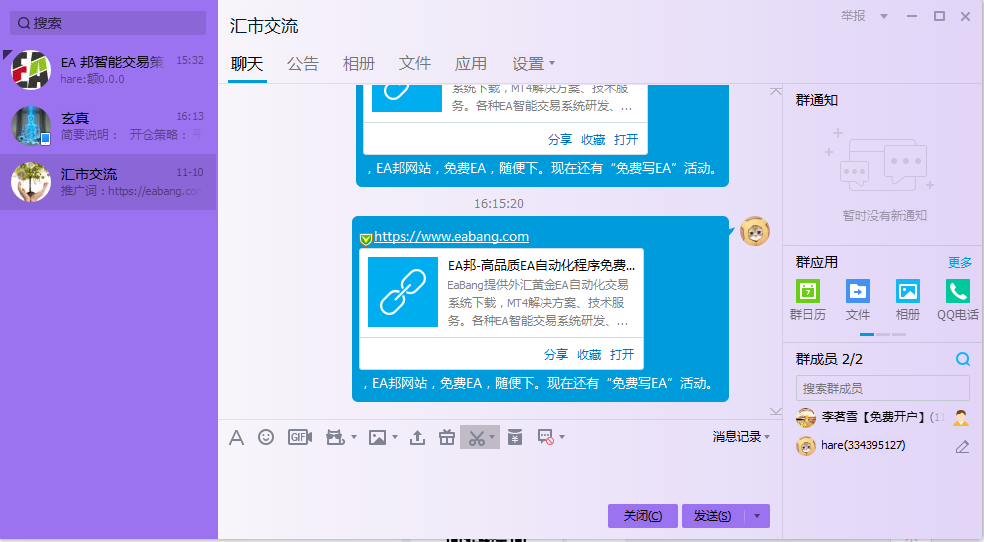Open the https://www.eabang.com link

[451, 236]
